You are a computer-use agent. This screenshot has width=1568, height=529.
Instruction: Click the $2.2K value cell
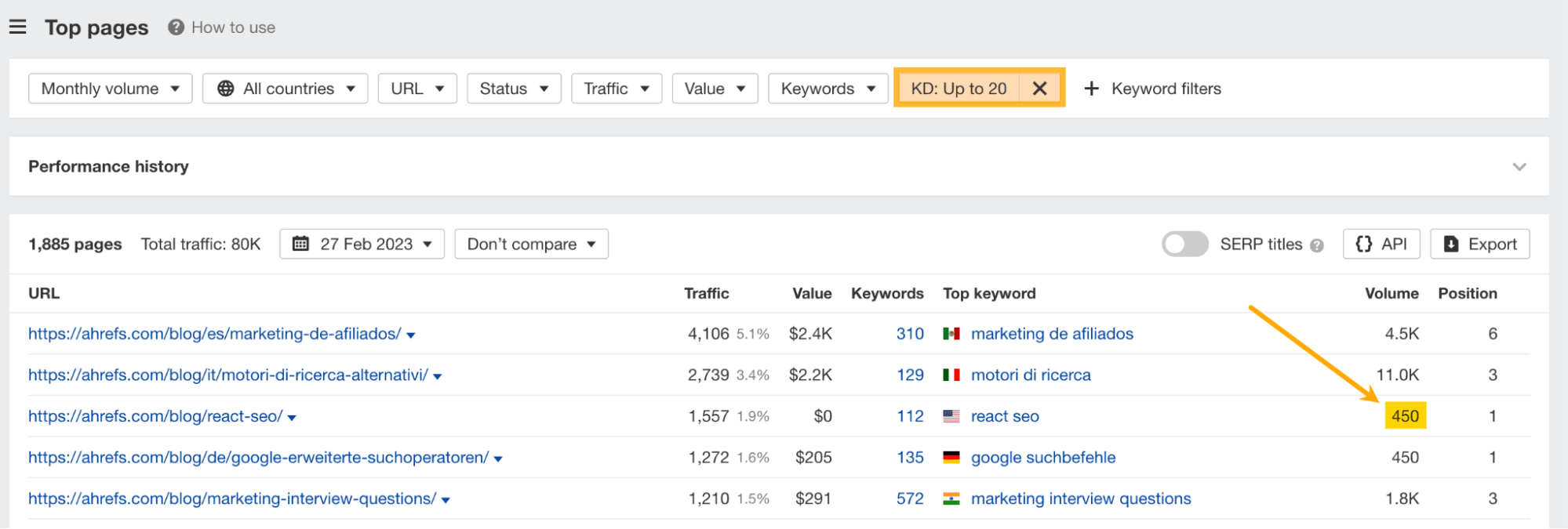coord(810,375)
